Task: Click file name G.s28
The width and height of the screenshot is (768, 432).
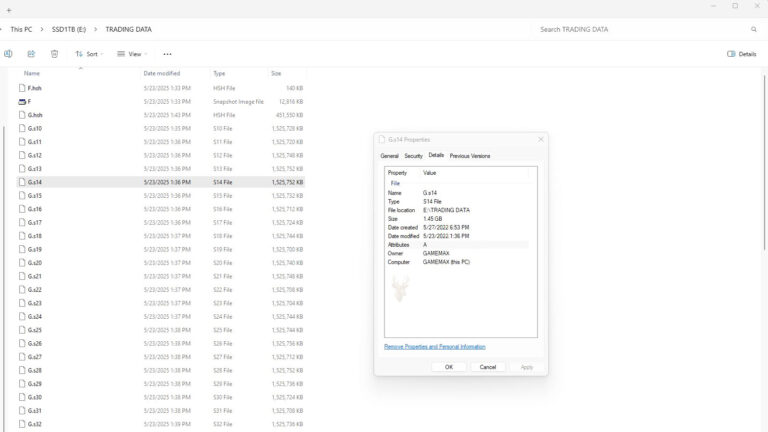Action: pyautogui.click(x=35, y=371)
